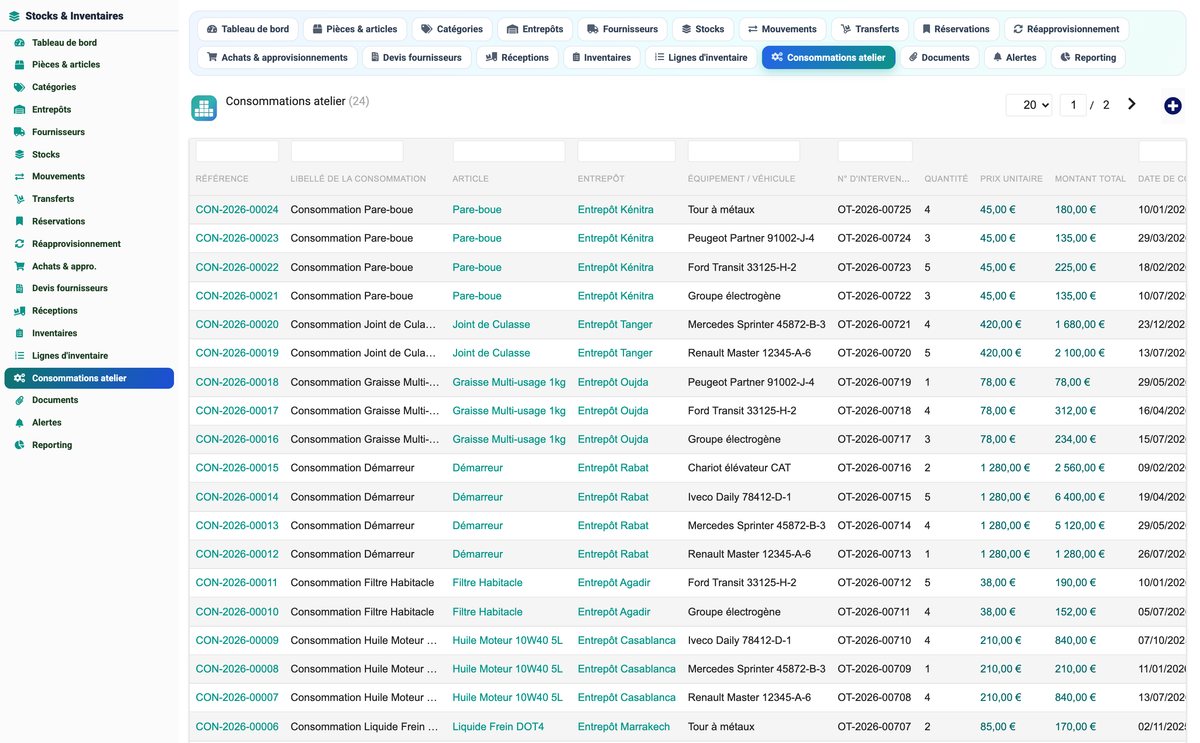Open Entrepôt Oujda link on row CON-2026-00018
Image resolution: width=1200 pixels, height=743 pixels.
pyautogui.click(x=613, y=382)
